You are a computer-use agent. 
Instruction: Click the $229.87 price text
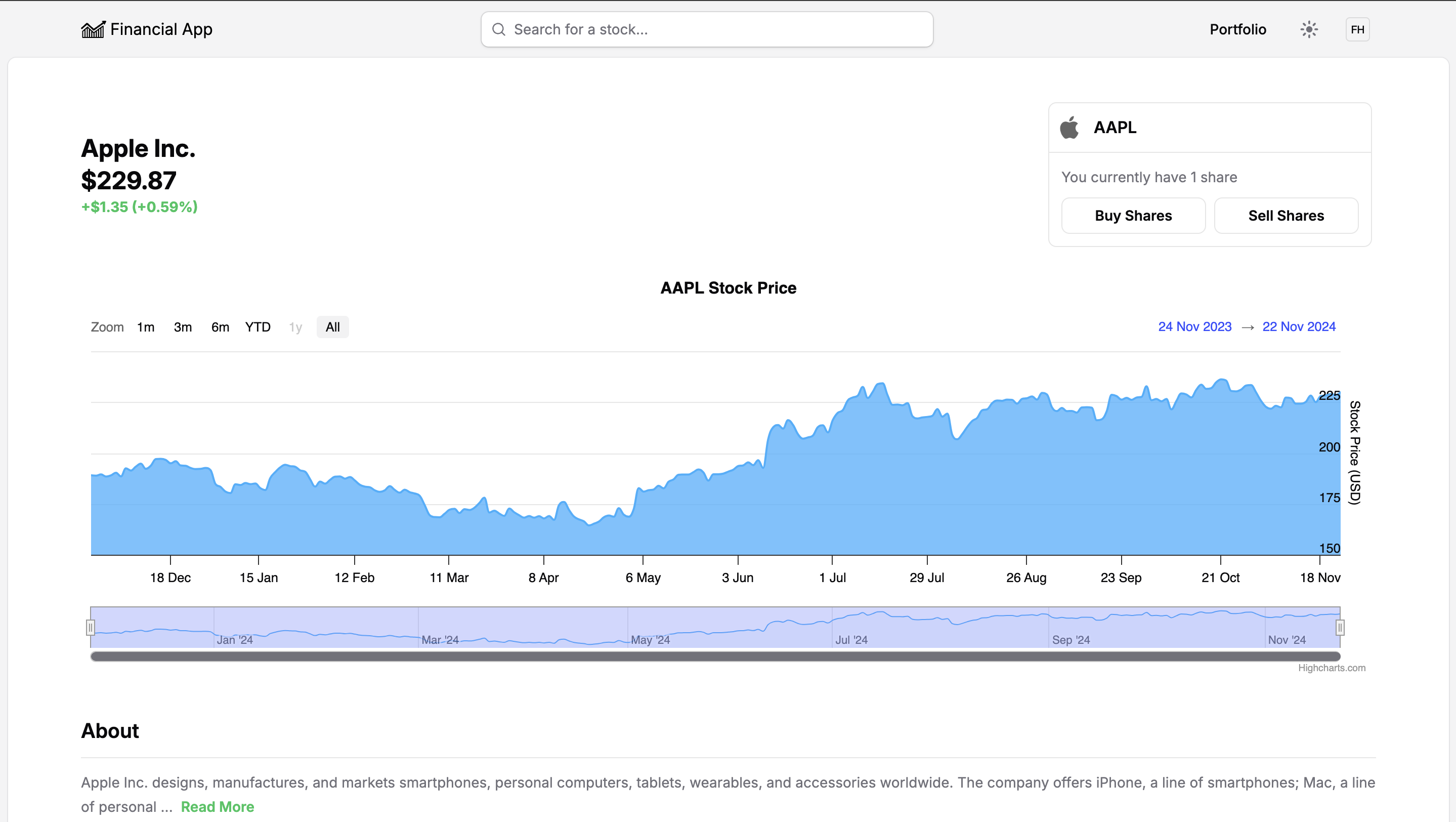(x=129, y=180)
